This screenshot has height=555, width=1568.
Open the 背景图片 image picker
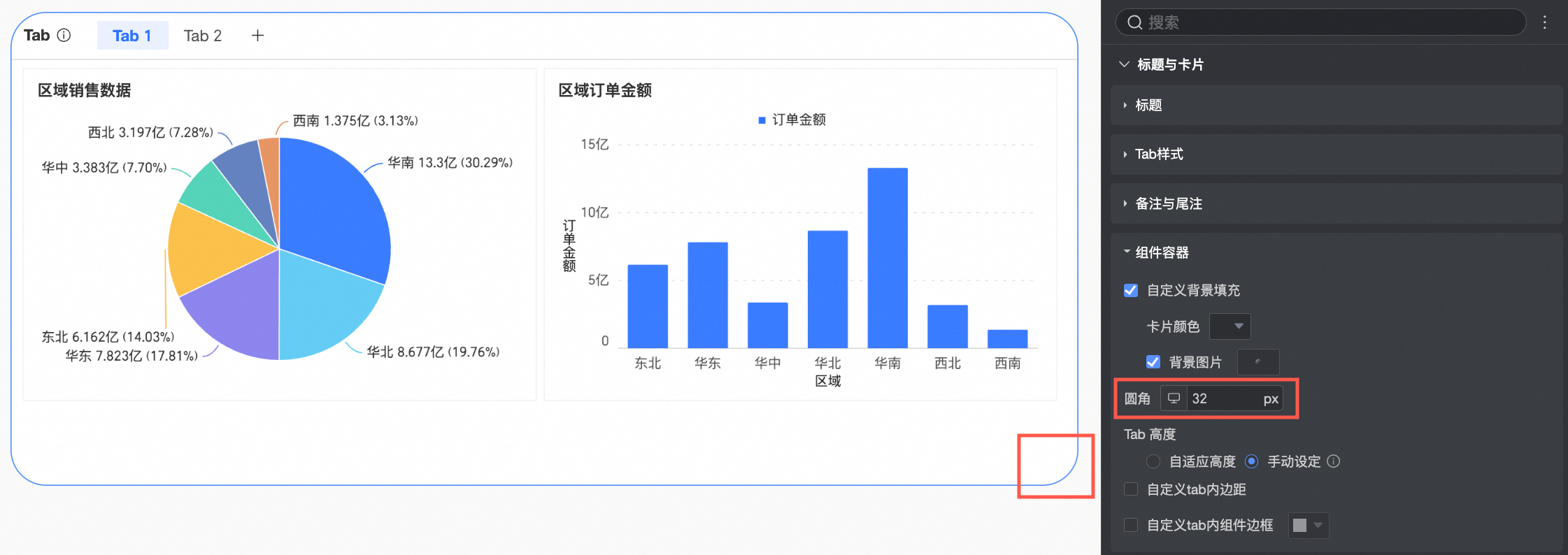pos(1257,362)
